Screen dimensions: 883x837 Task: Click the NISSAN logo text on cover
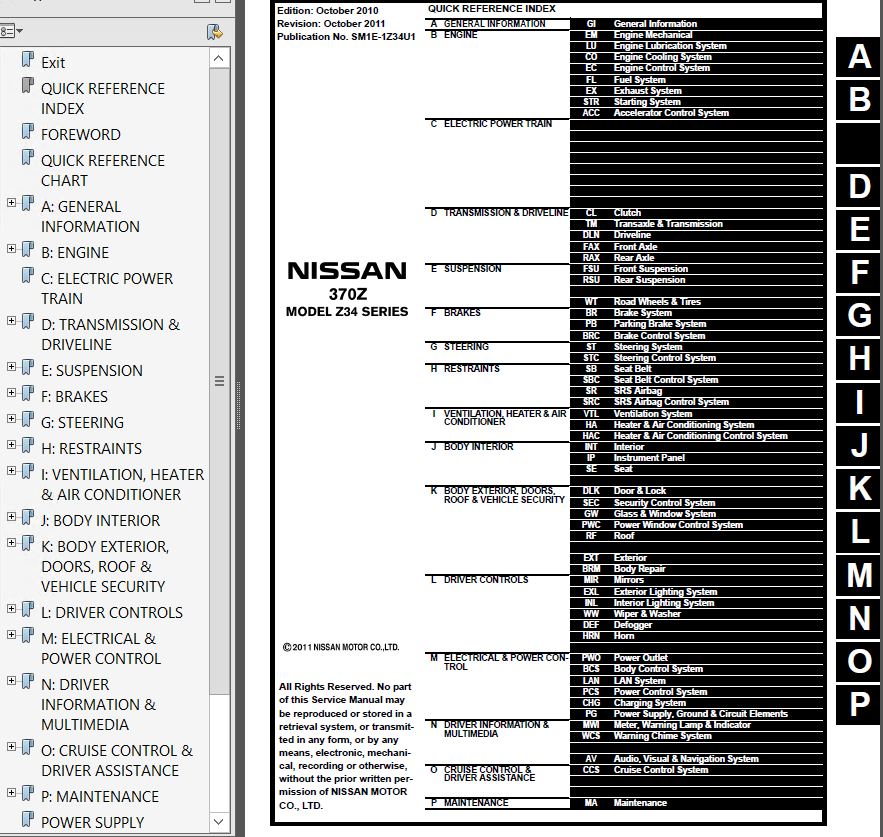(347, 271)
